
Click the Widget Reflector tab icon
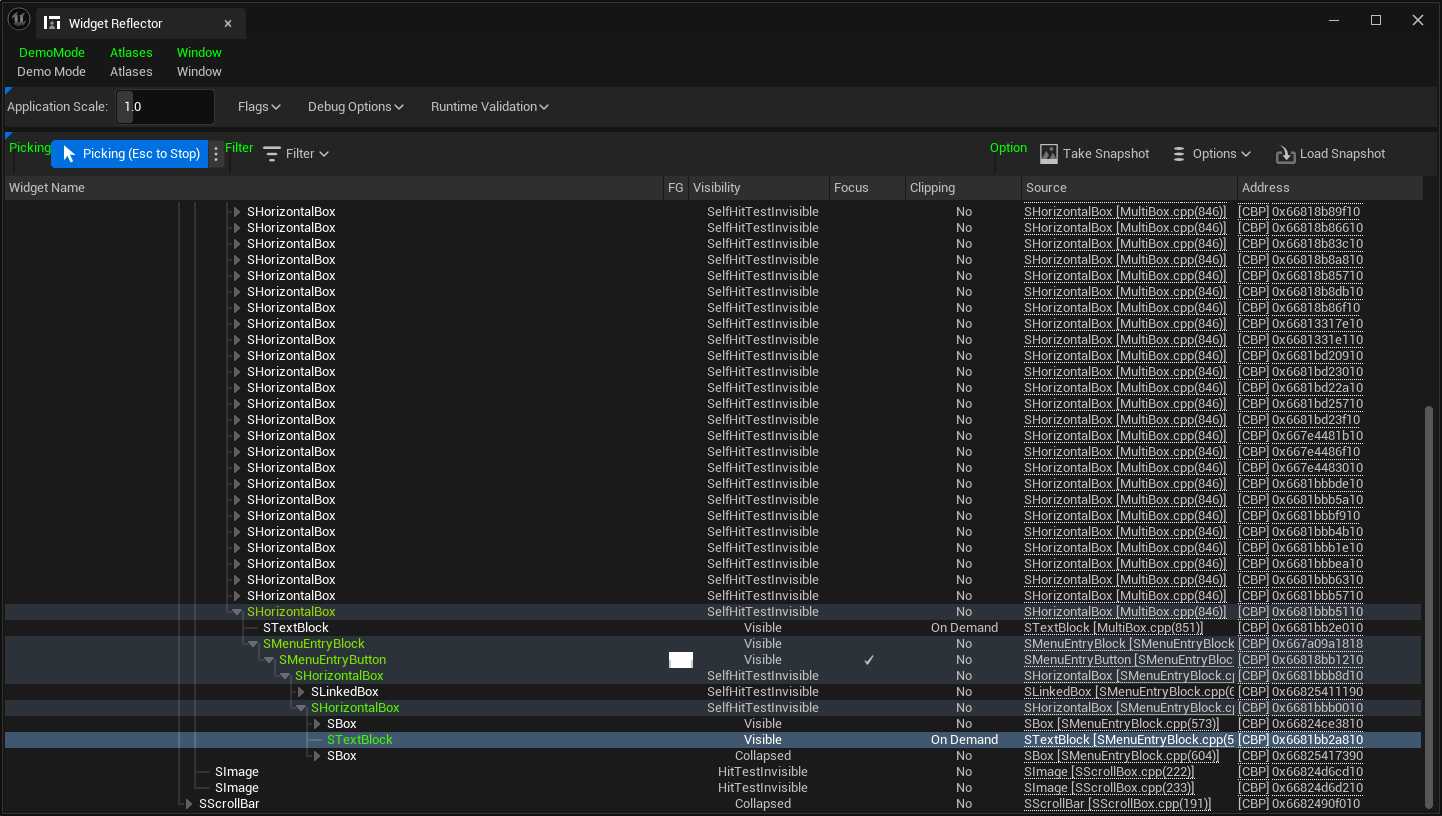pos(52,24)
